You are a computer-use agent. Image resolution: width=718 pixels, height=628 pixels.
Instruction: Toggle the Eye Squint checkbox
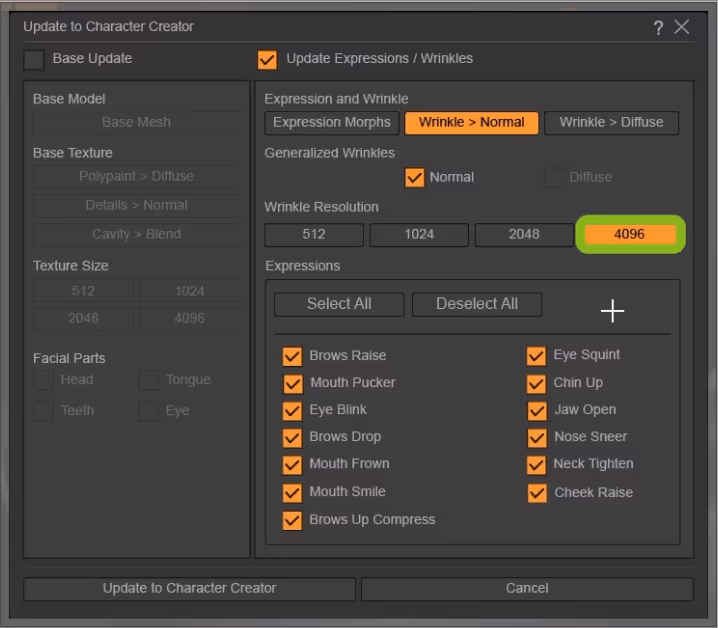[x=536, y=356]
